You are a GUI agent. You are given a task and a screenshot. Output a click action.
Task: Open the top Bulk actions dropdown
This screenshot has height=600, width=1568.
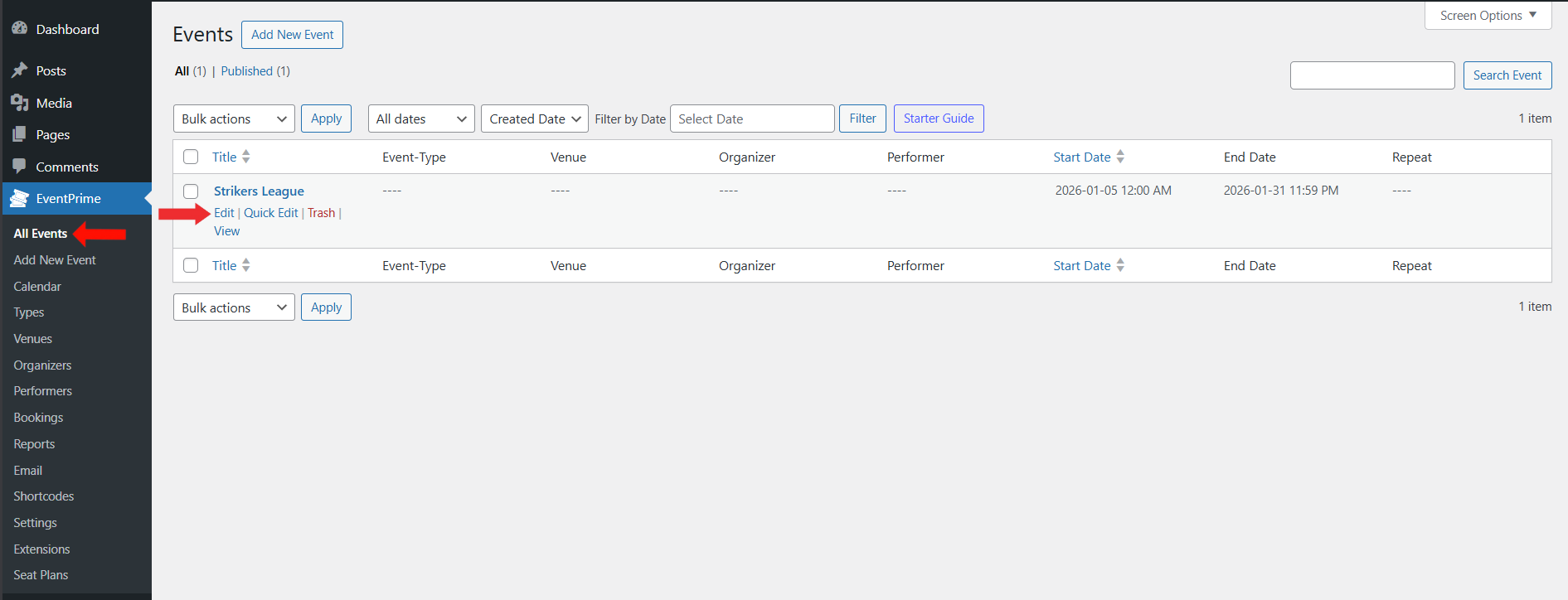tap(233, 119)
